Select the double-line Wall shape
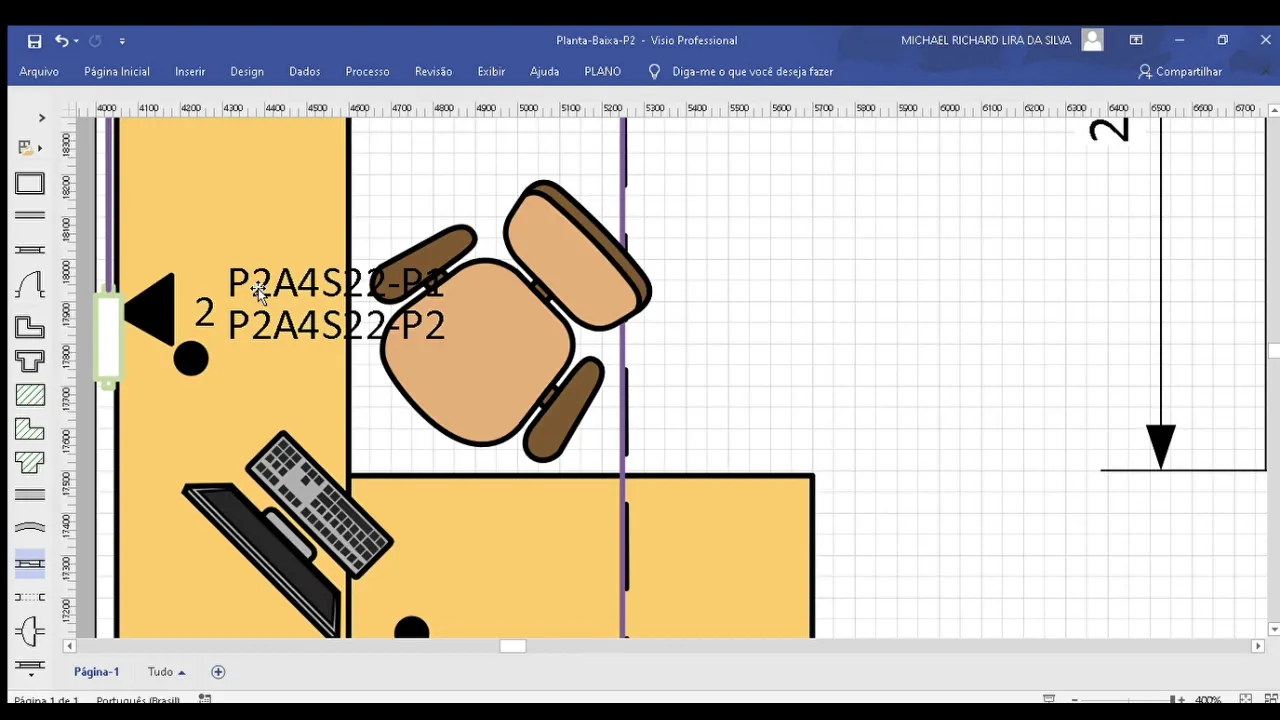The width and height of the screenshot is (1280, 720). pyautogui.click(x=30, y=215)
